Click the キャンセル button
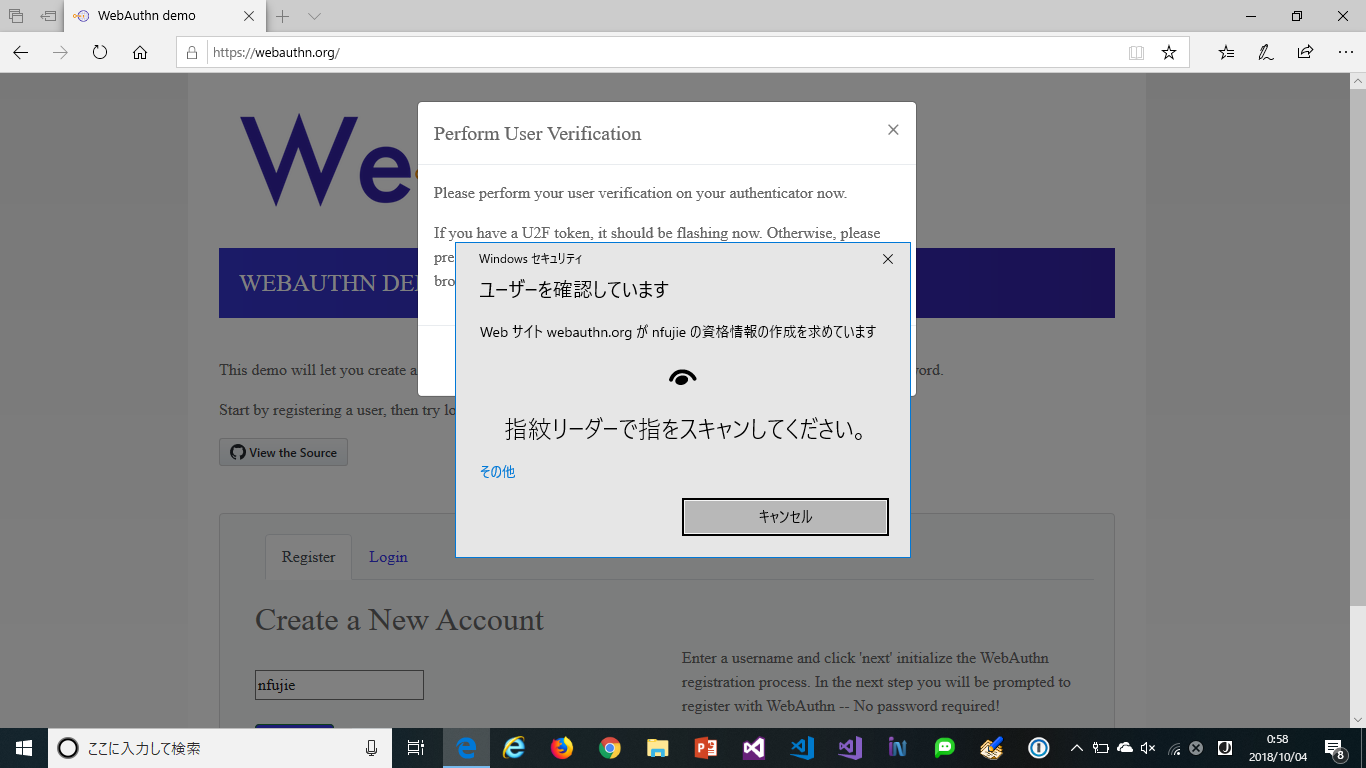Image resolution: width=1366 pixels, height=768 pixels. pos(785,517)
